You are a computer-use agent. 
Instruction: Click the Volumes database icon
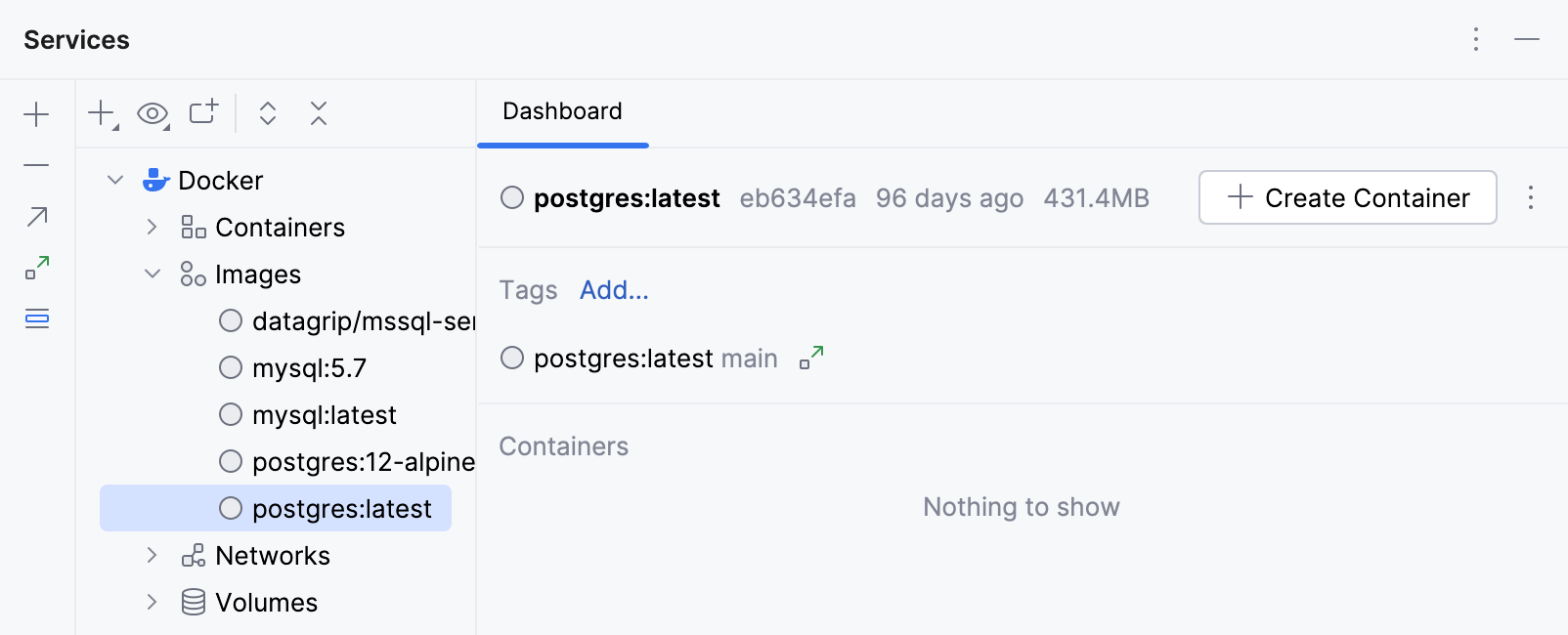tap(192, 602)
